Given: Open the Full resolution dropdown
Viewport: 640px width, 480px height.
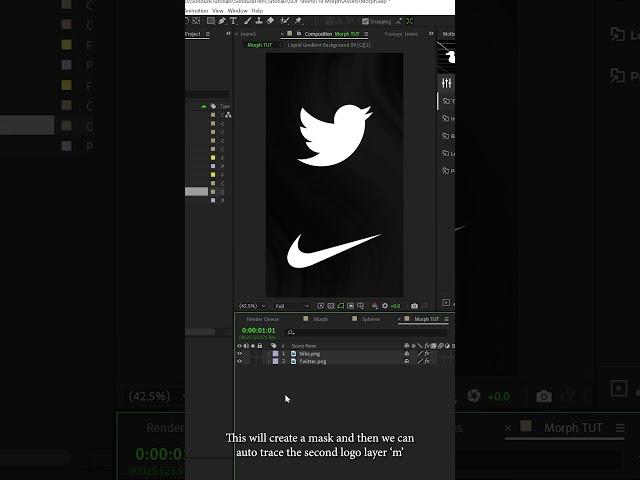Looking at the screenshot, I should coord(292,306).
